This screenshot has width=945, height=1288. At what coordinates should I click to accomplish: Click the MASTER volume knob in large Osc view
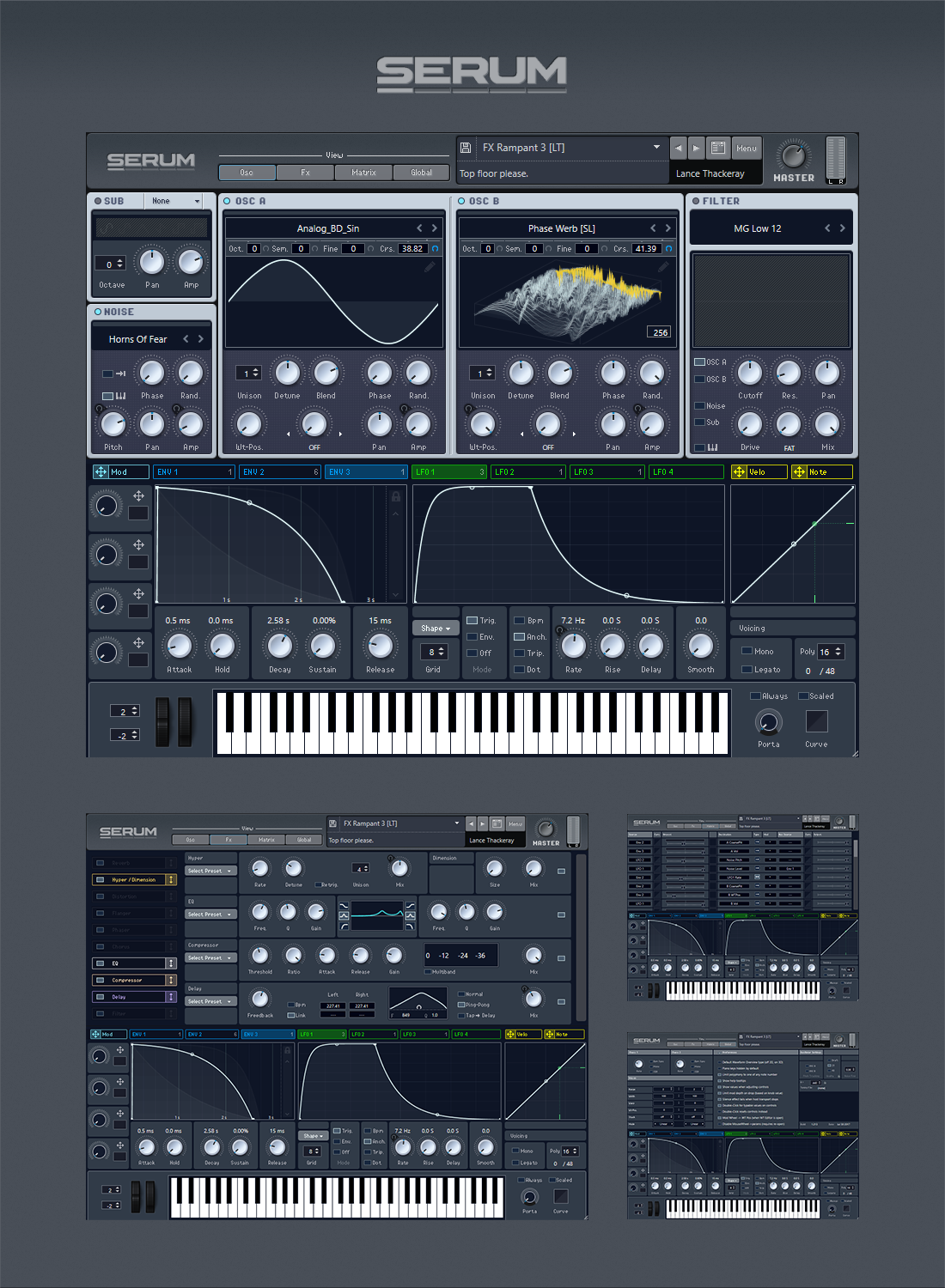pos(793,155)
